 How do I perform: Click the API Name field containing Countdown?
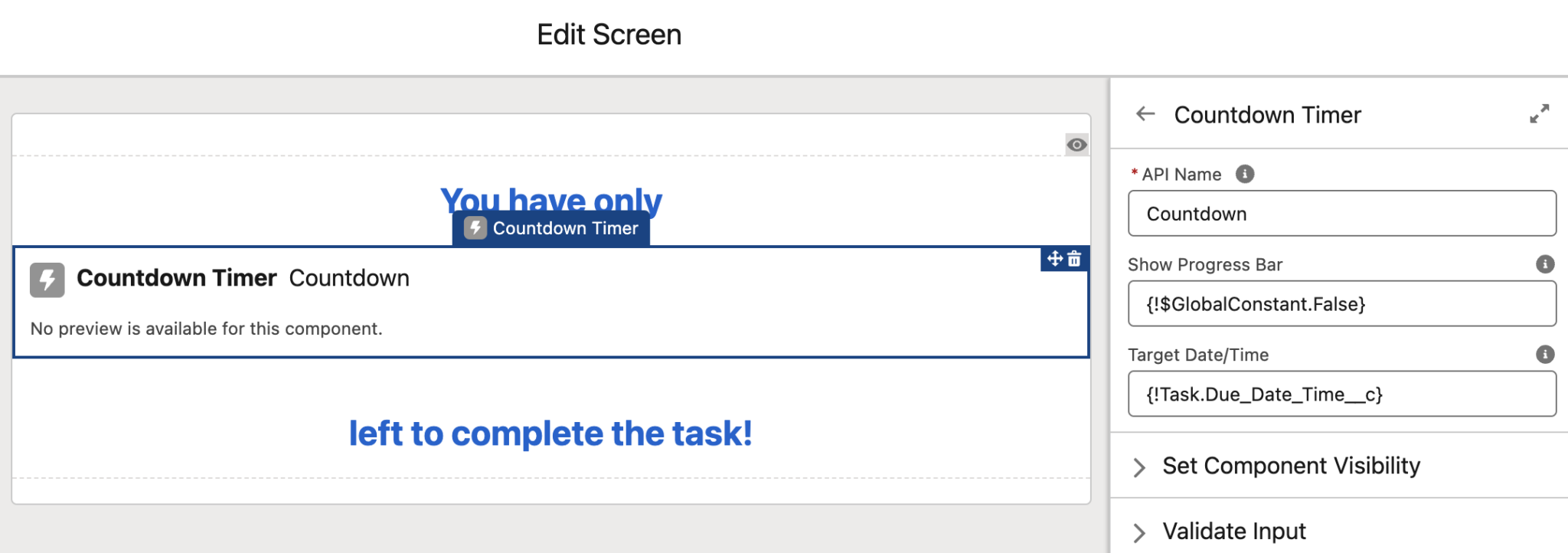pyautogui.click(x=1341, y=214)
